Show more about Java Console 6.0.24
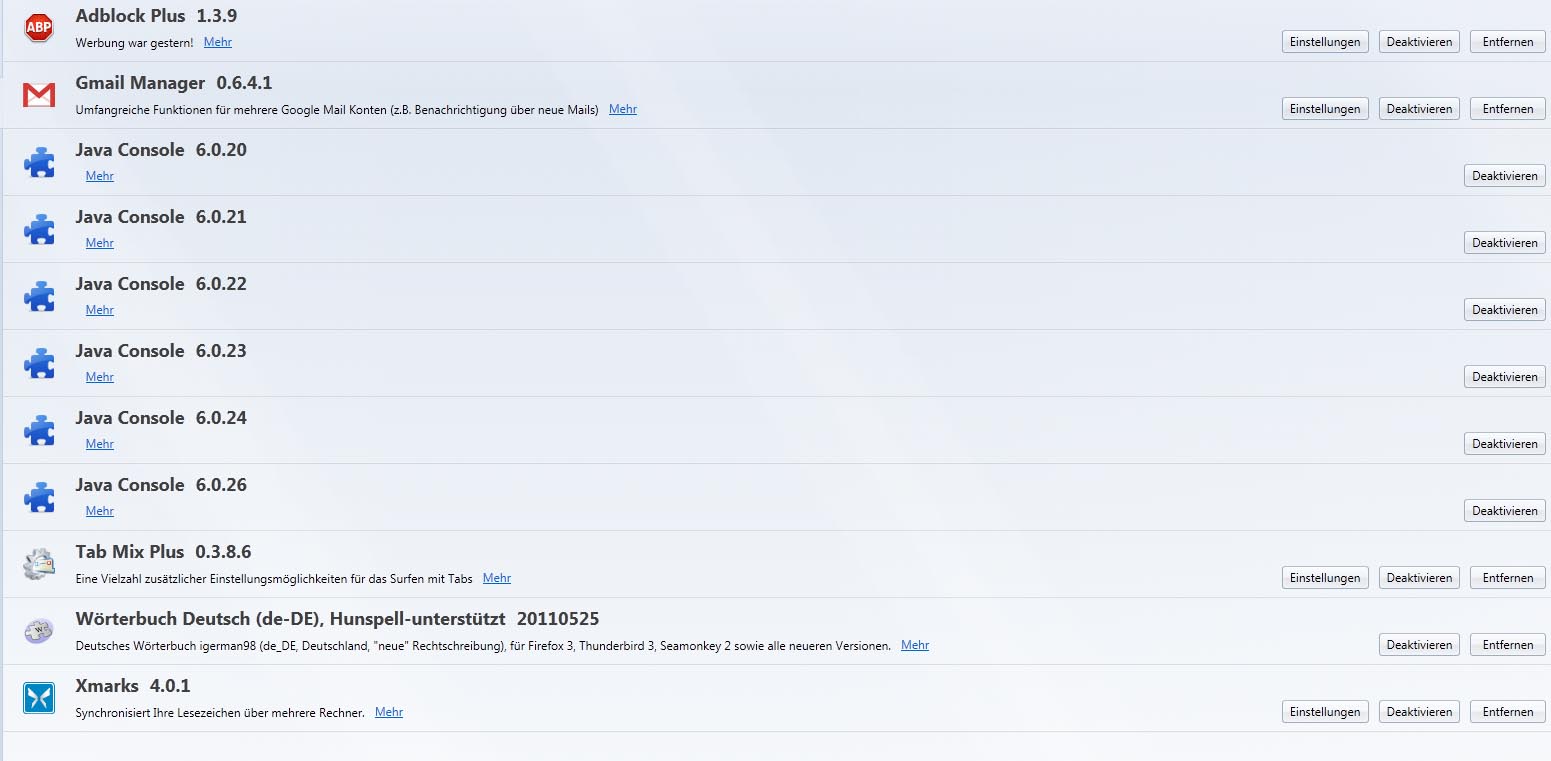This screenshot has height=761, width=1551. click(100, 444)
